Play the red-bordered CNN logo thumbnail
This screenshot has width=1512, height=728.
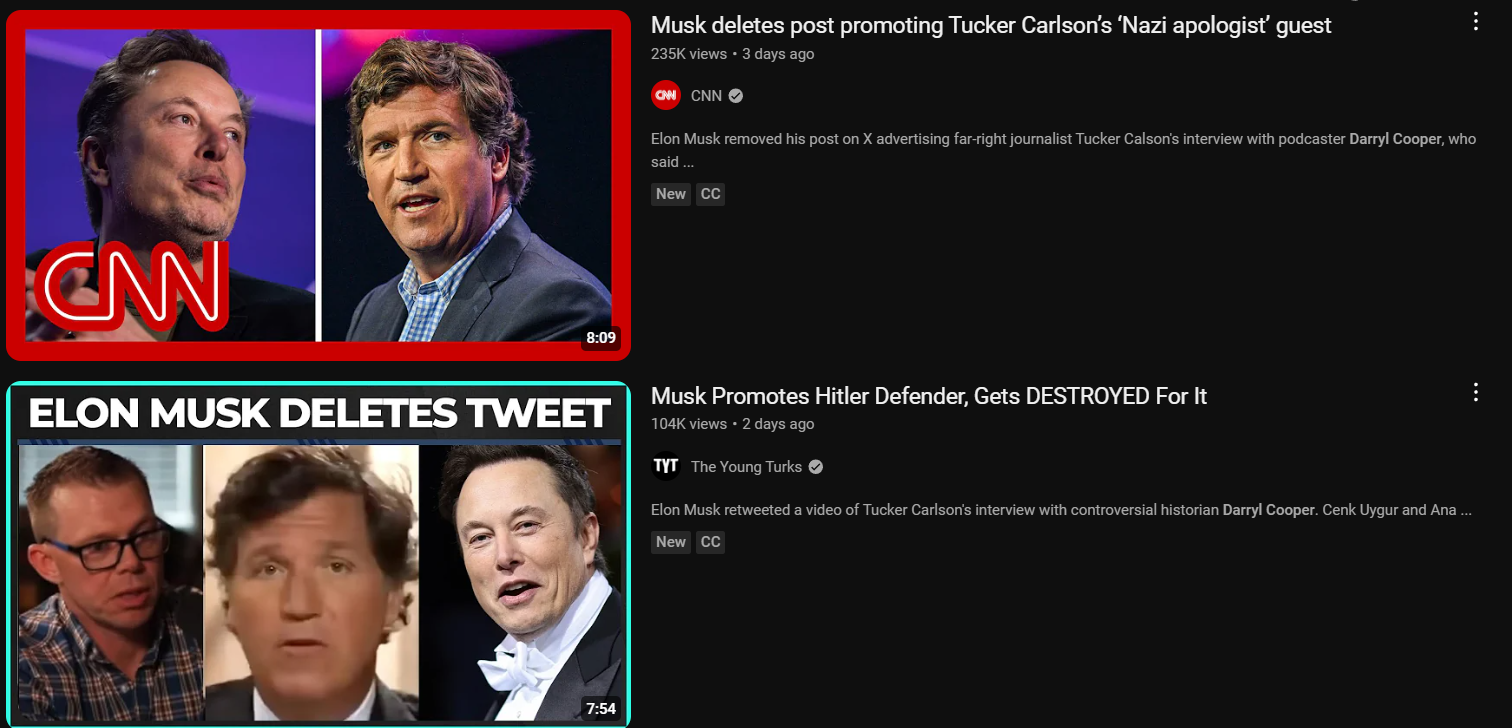click(x=318, y=185)
